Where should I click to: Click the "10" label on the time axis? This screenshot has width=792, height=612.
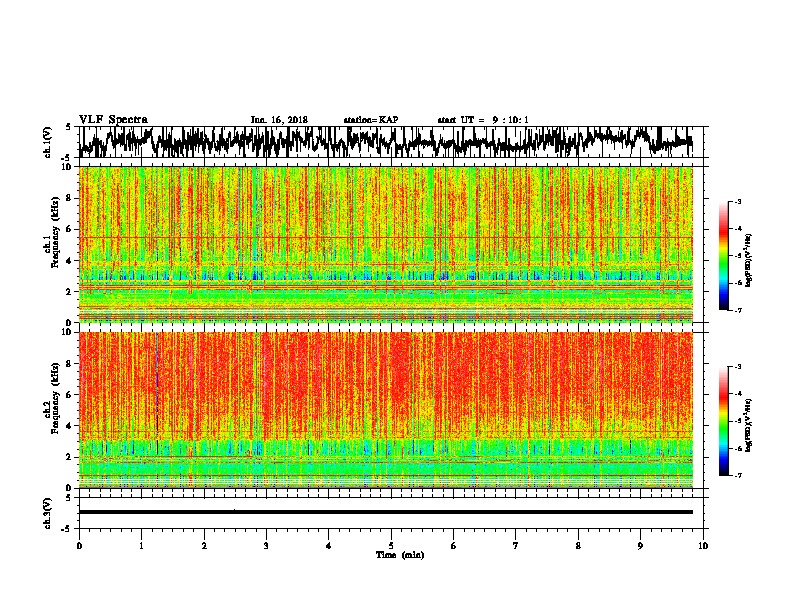coord(703,546)
